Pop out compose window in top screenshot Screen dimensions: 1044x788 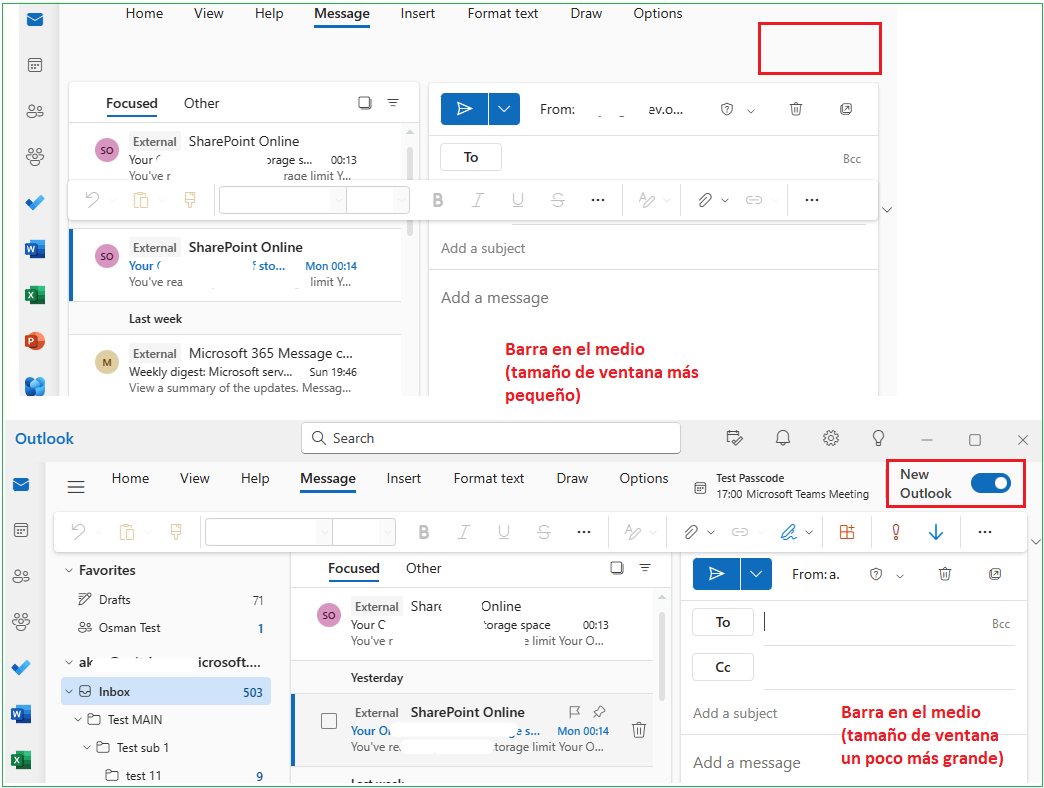tap(846, 109)
